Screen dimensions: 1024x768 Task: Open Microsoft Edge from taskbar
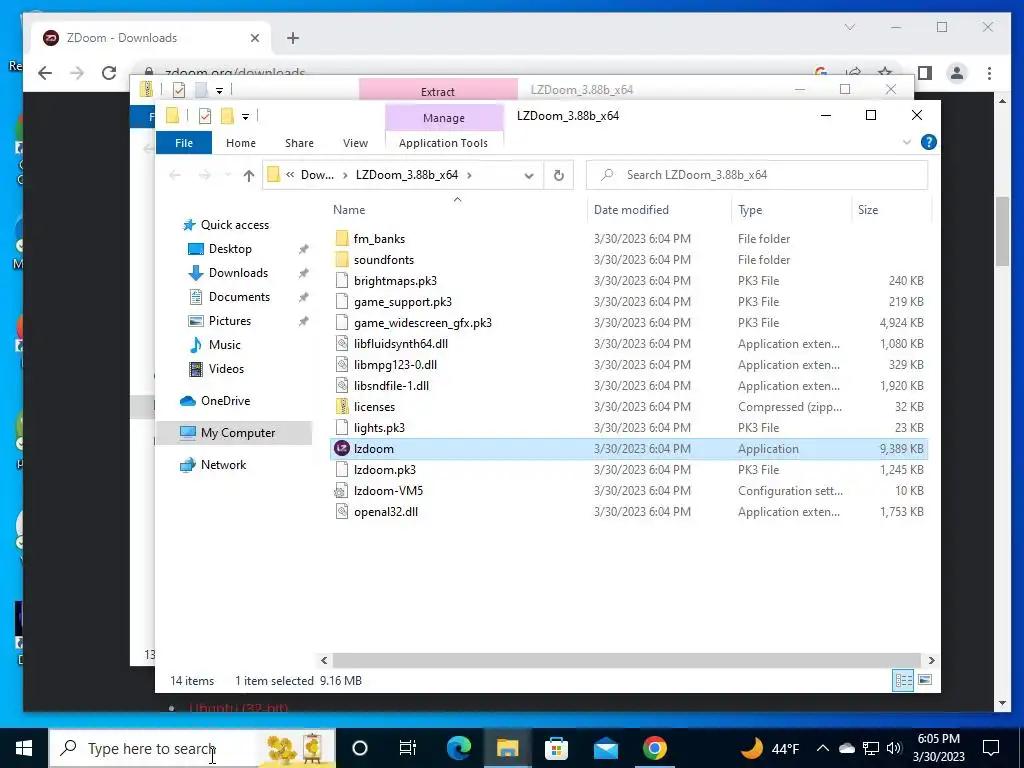point(458,748)
